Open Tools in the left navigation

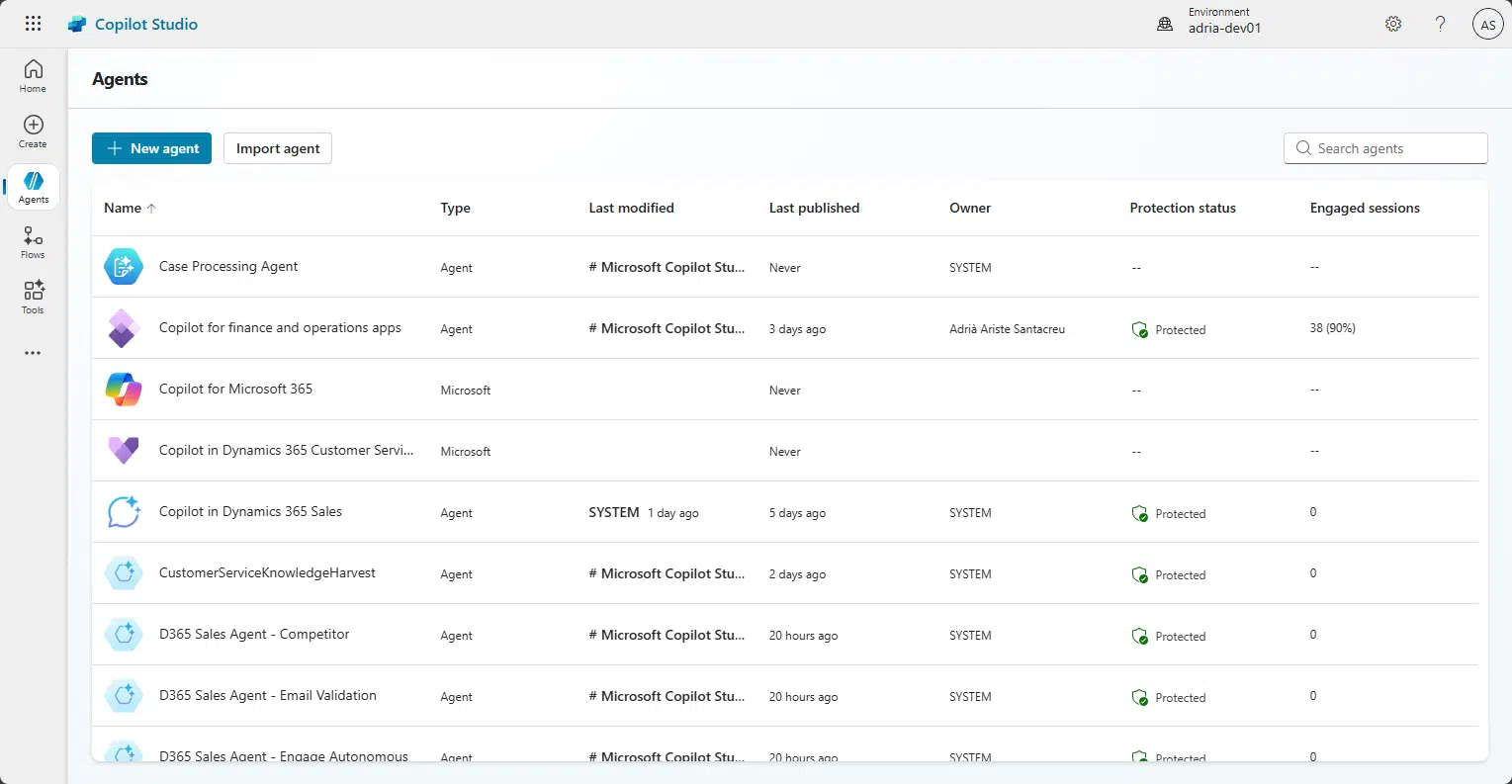(33, 298)
